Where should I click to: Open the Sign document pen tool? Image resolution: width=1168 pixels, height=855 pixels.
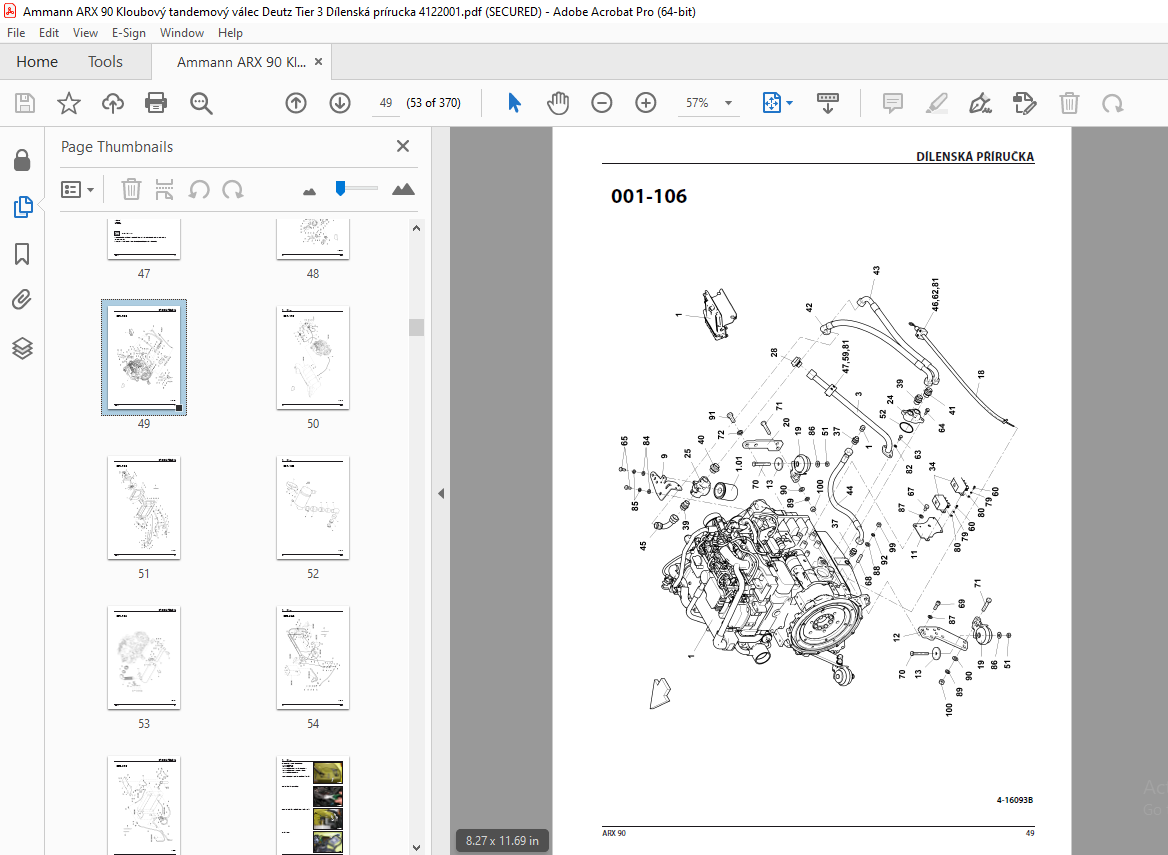[x=980, y=103]
